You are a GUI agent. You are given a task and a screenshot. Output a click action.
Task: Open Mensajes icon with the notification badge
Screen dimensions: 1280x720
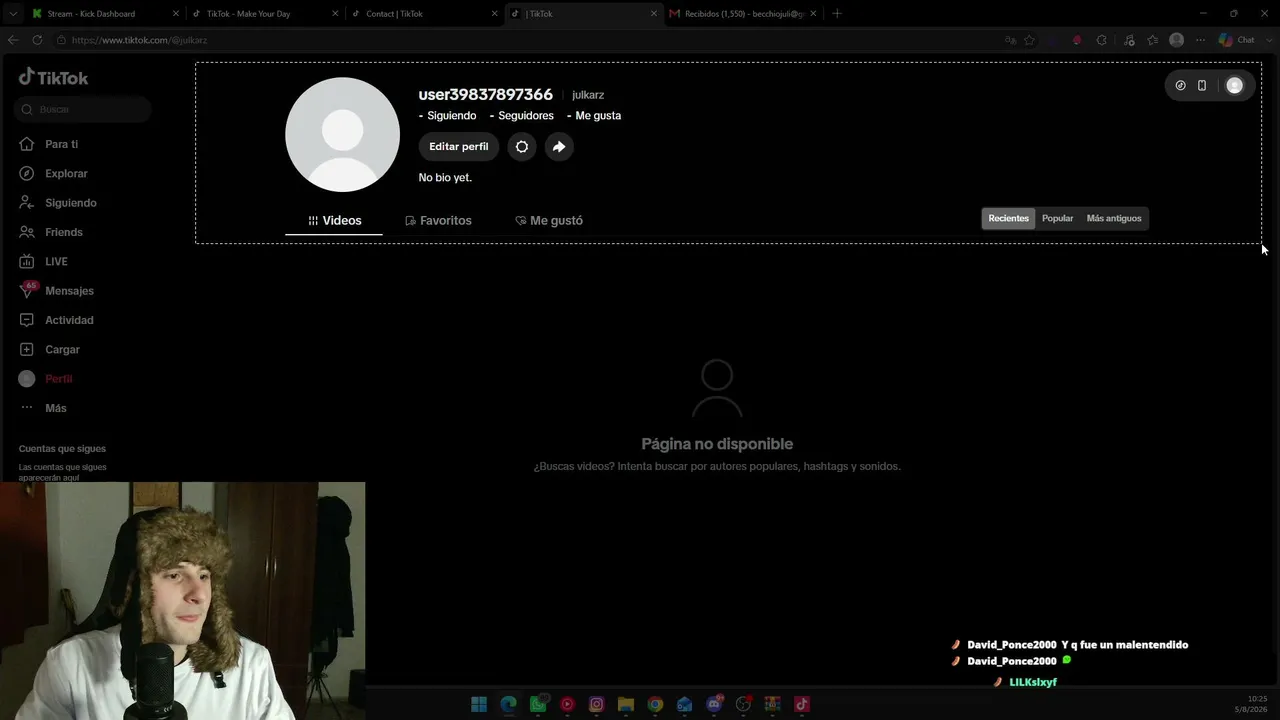[27, 290]
